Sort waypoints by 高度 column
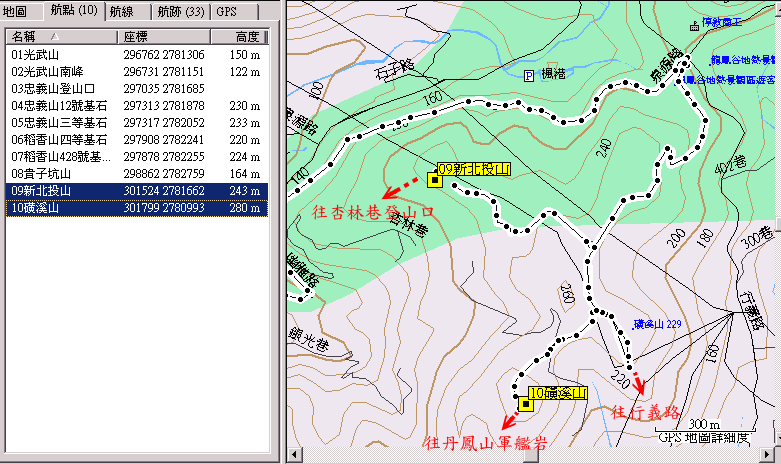Image resolution: width=781 pixels, height=464 pixels. coord(240,36)
